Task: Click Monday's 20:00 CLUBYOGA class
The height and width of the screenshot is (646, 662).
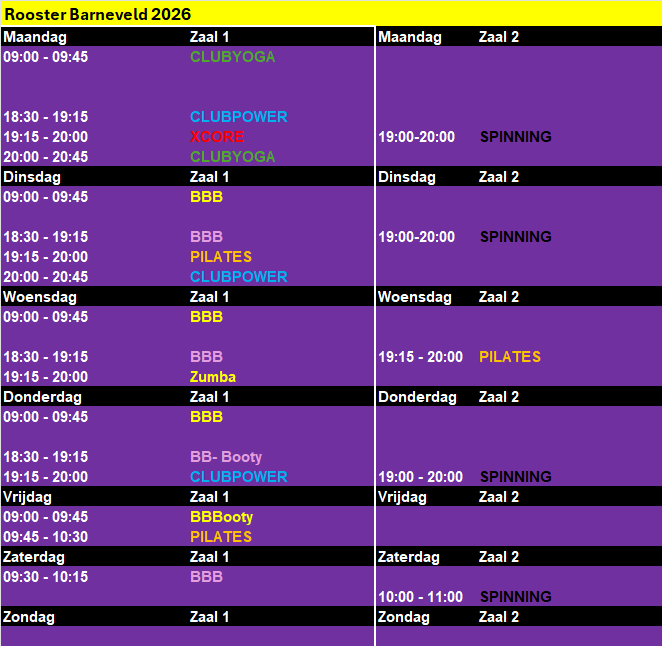Action: 232,157
